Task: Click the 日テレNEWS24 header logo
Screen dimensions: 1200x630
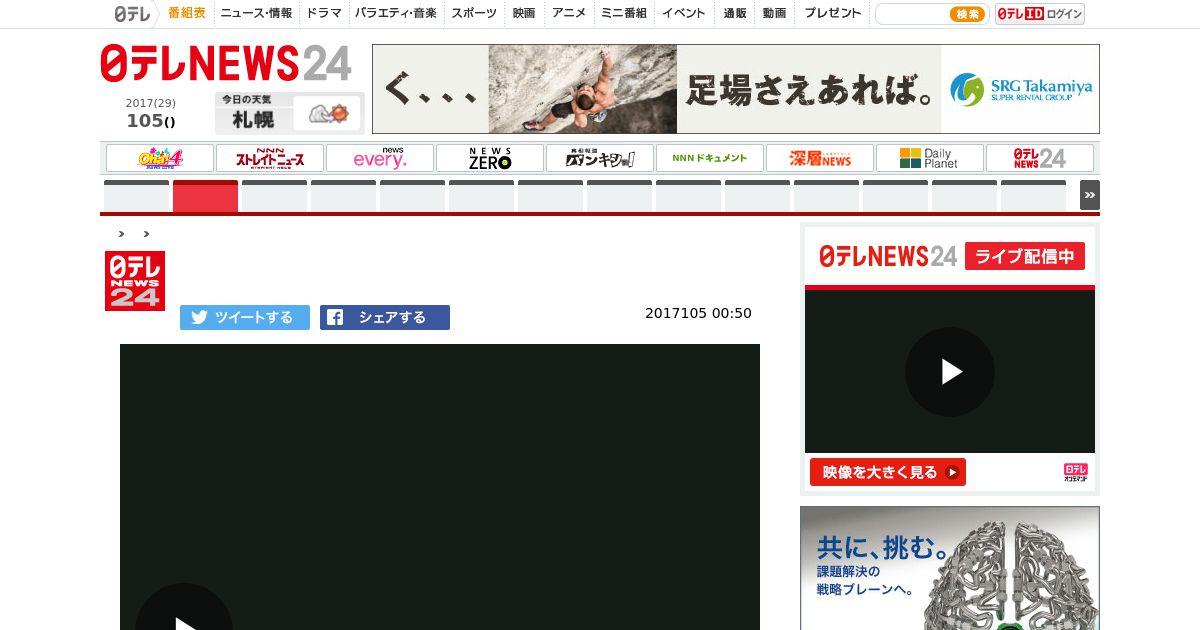Action: click(226, 64)
